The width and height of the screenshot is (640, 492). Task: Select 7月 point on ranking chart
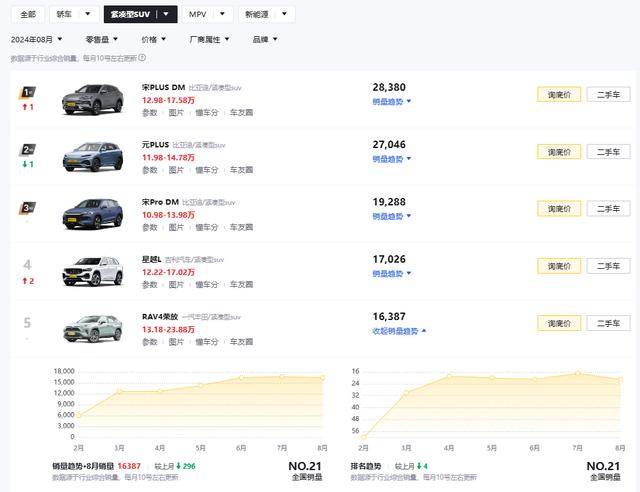578,373
